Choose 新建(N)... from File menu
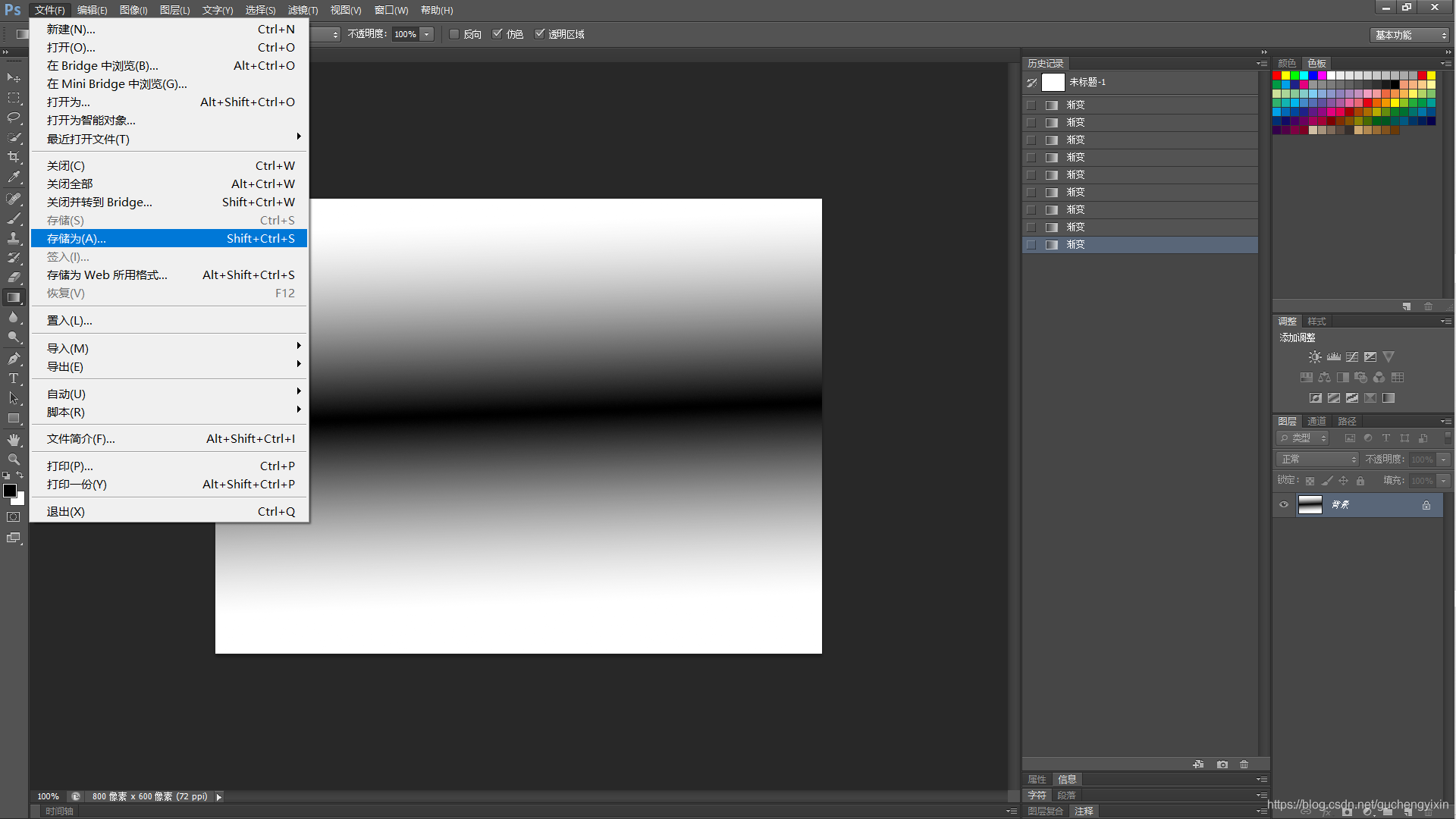The image size is (1456, 819). point(169,29)
